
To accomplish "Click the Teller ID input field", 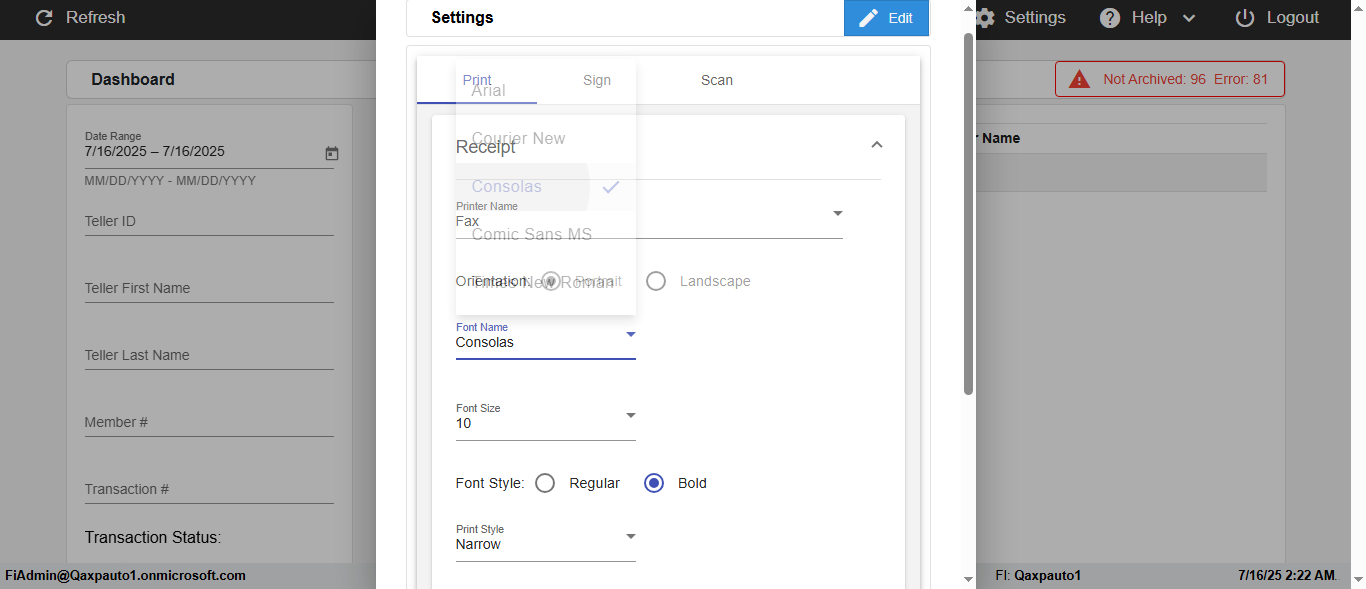I will [x=208, y=221].
